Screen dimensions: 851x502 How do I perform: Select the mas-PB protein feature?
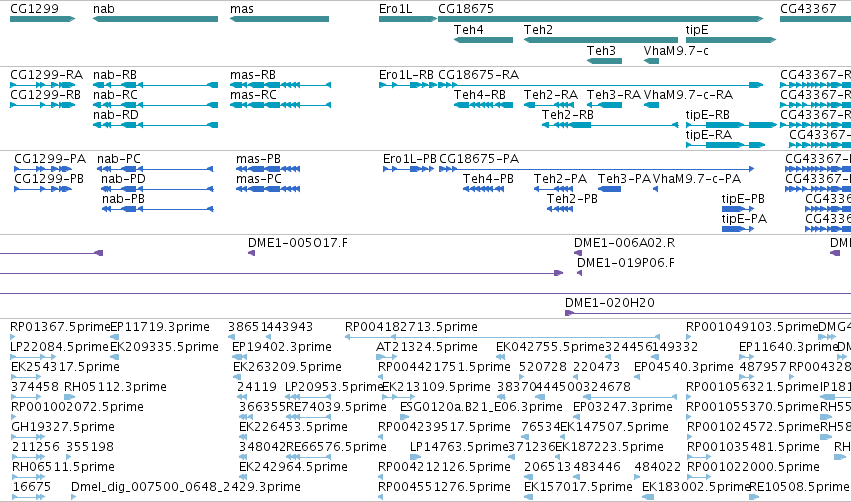[268, 169]
